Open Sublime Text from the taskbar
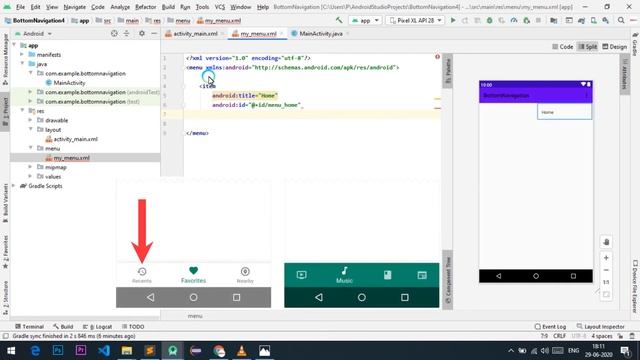The image size is (640, 360). coord(150,351)
